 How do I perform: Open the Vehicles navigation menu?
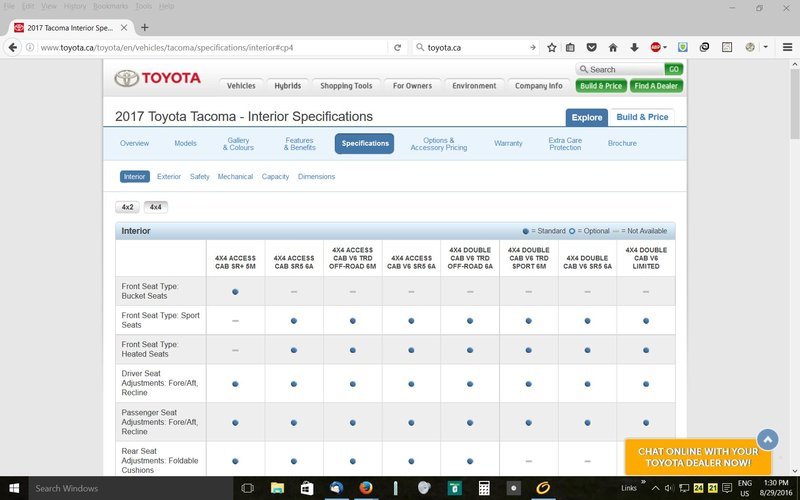coord(241,86)
